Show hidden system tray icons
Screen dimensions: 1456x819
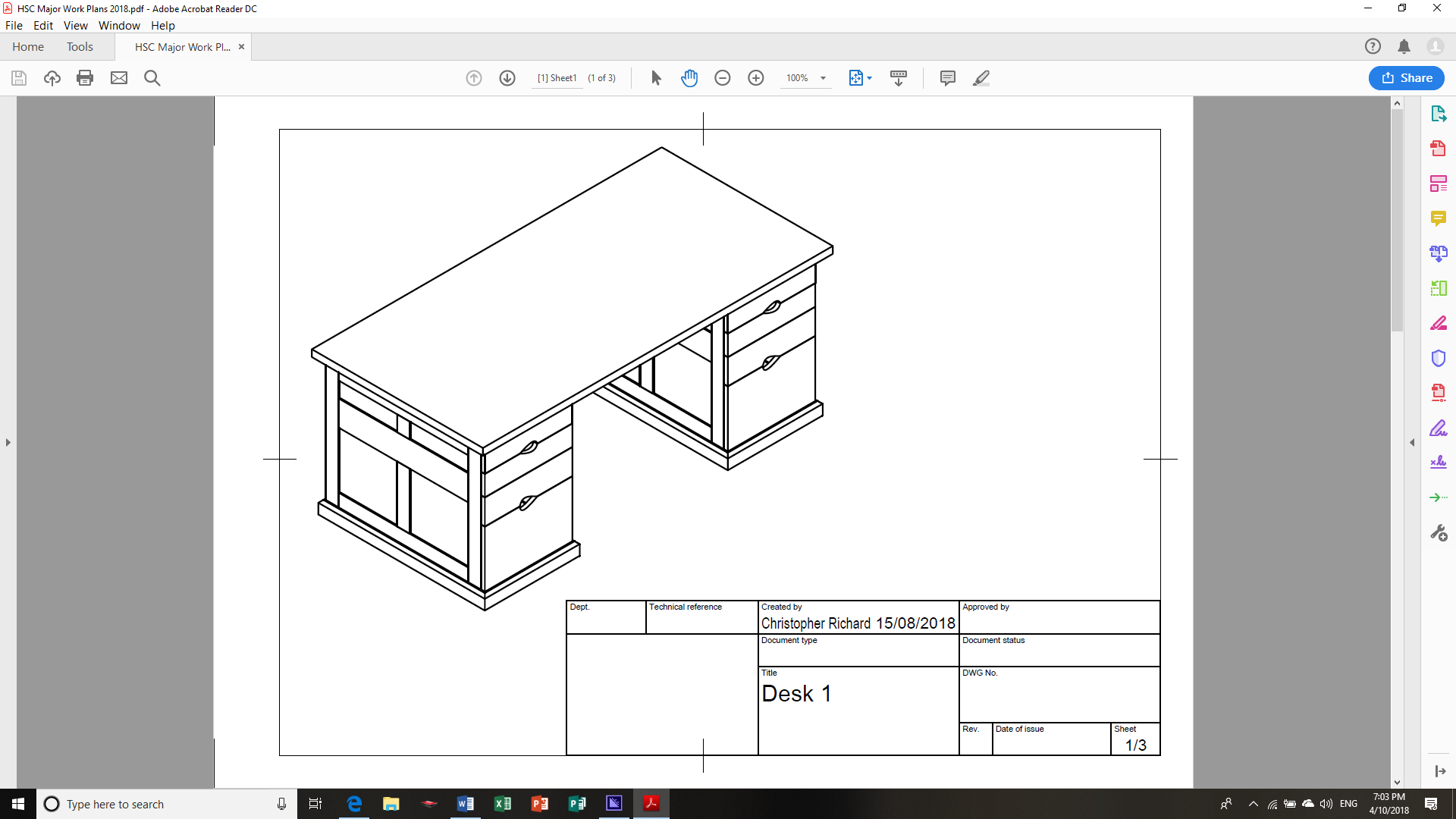[x=1254, y=804]
